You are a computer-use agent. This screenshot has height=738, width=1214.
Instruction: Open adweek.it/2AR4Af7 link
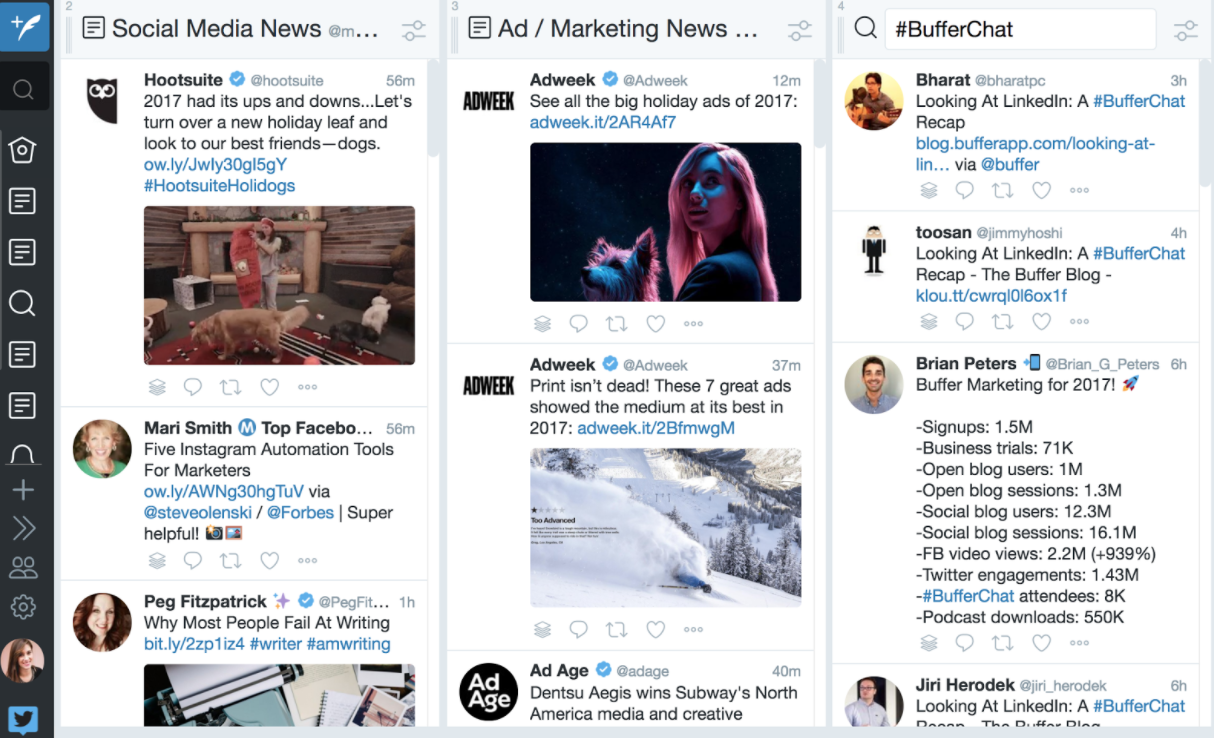coord(603,122)
